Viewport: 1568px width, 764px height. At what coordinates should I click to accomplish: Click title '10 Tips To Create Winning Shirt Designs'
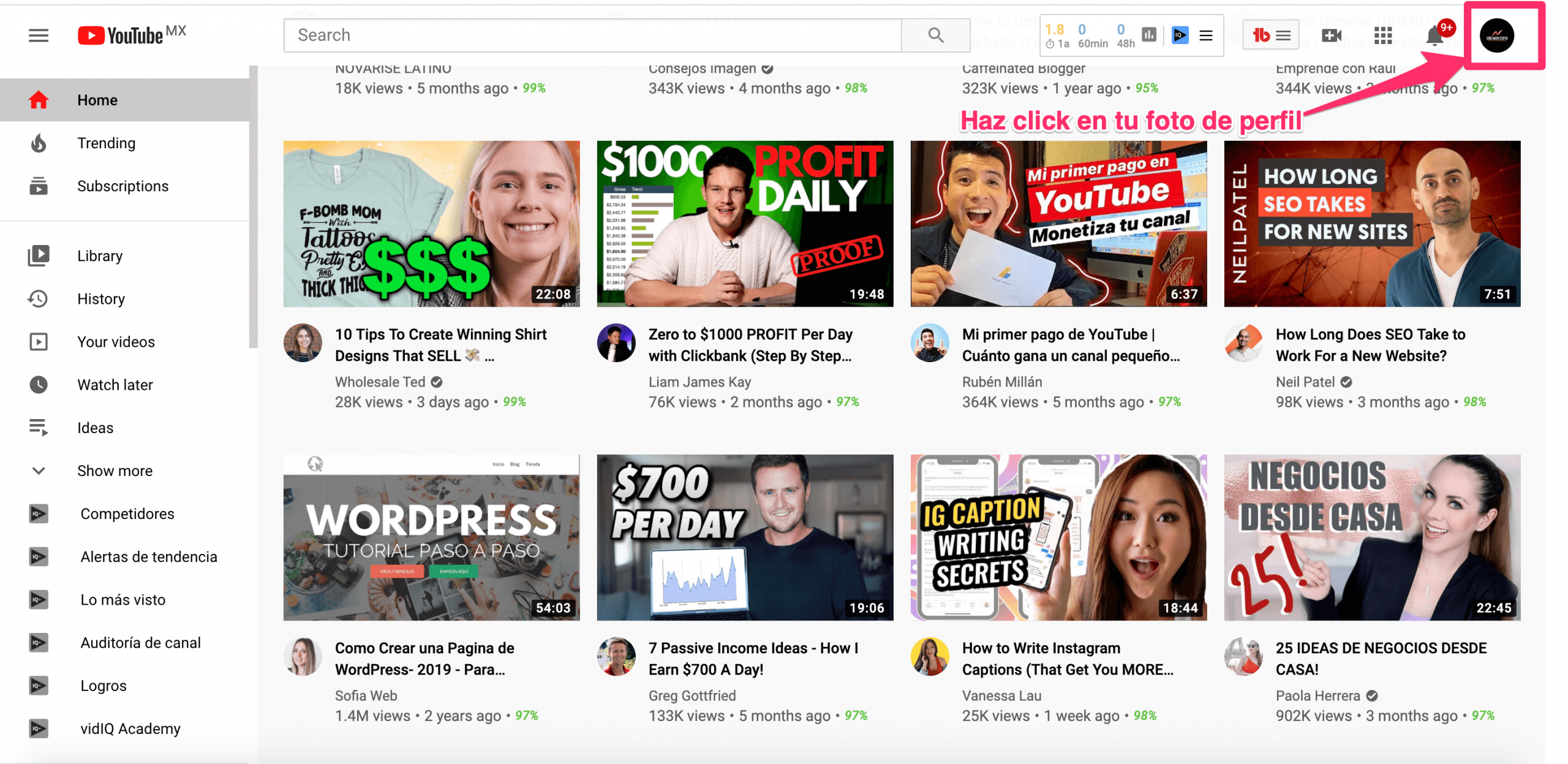[x=441, y=345]
